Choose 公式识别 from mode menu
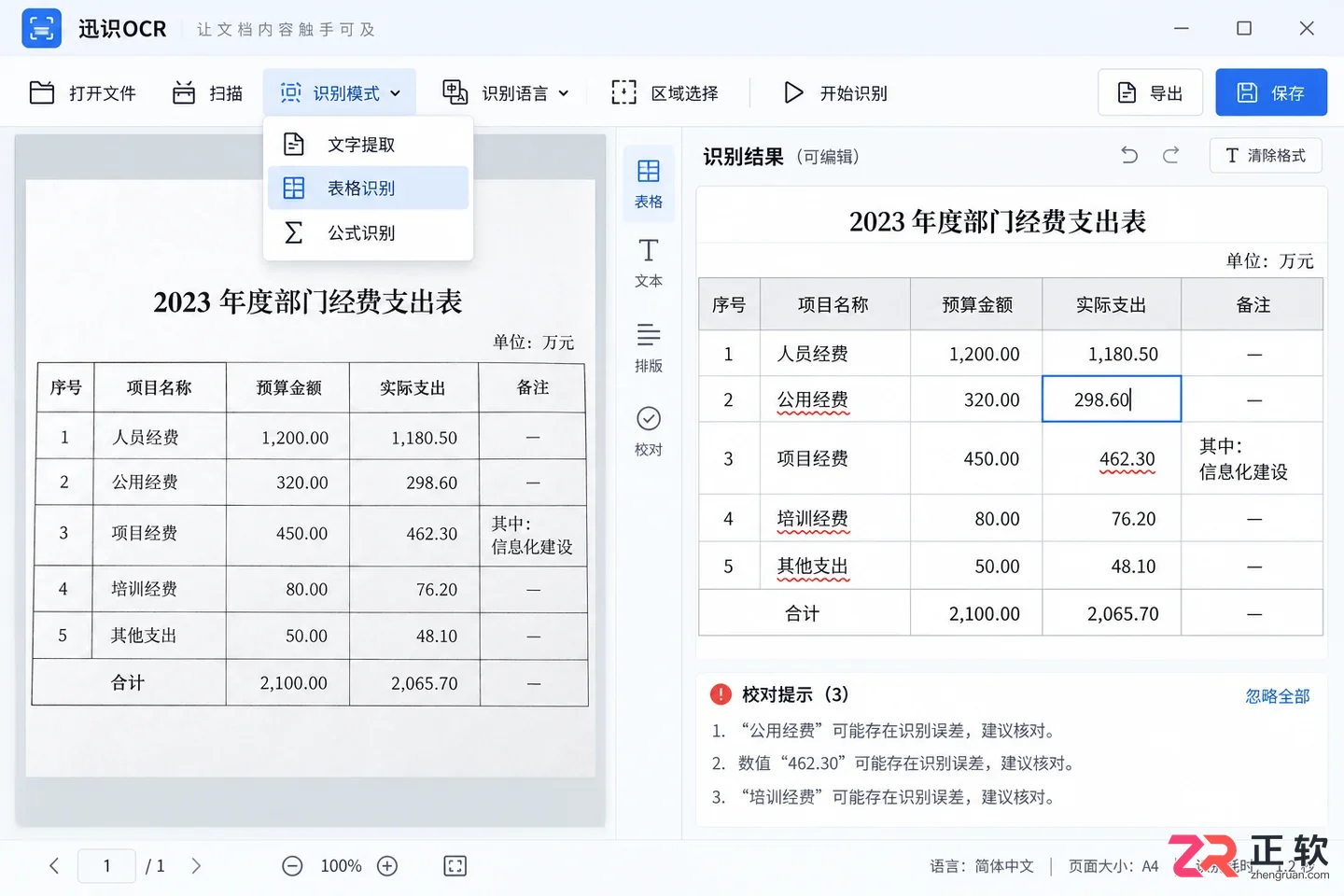Screen dimensions: 1344x896 tap(368, 232)
